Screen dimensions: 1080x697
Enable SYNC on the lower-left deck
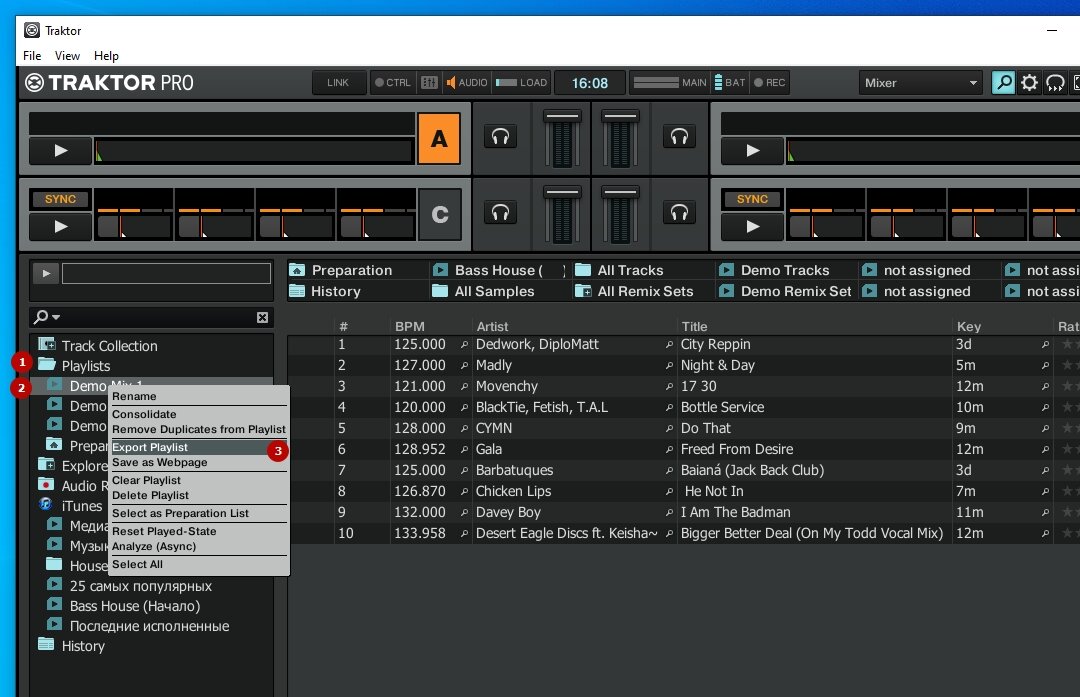(x=59, y=199)
